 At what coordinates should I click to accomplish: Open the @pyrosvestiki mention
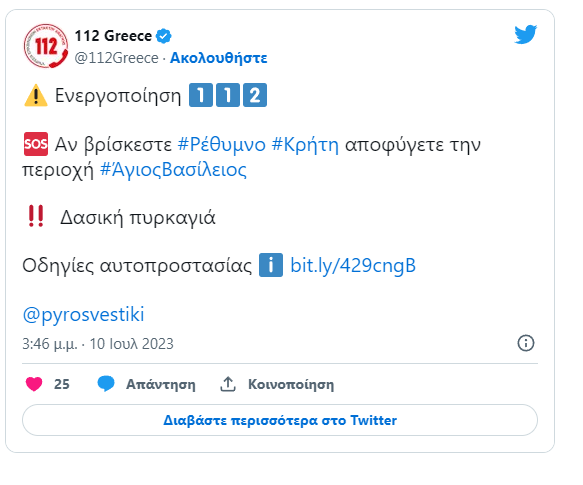83,315
